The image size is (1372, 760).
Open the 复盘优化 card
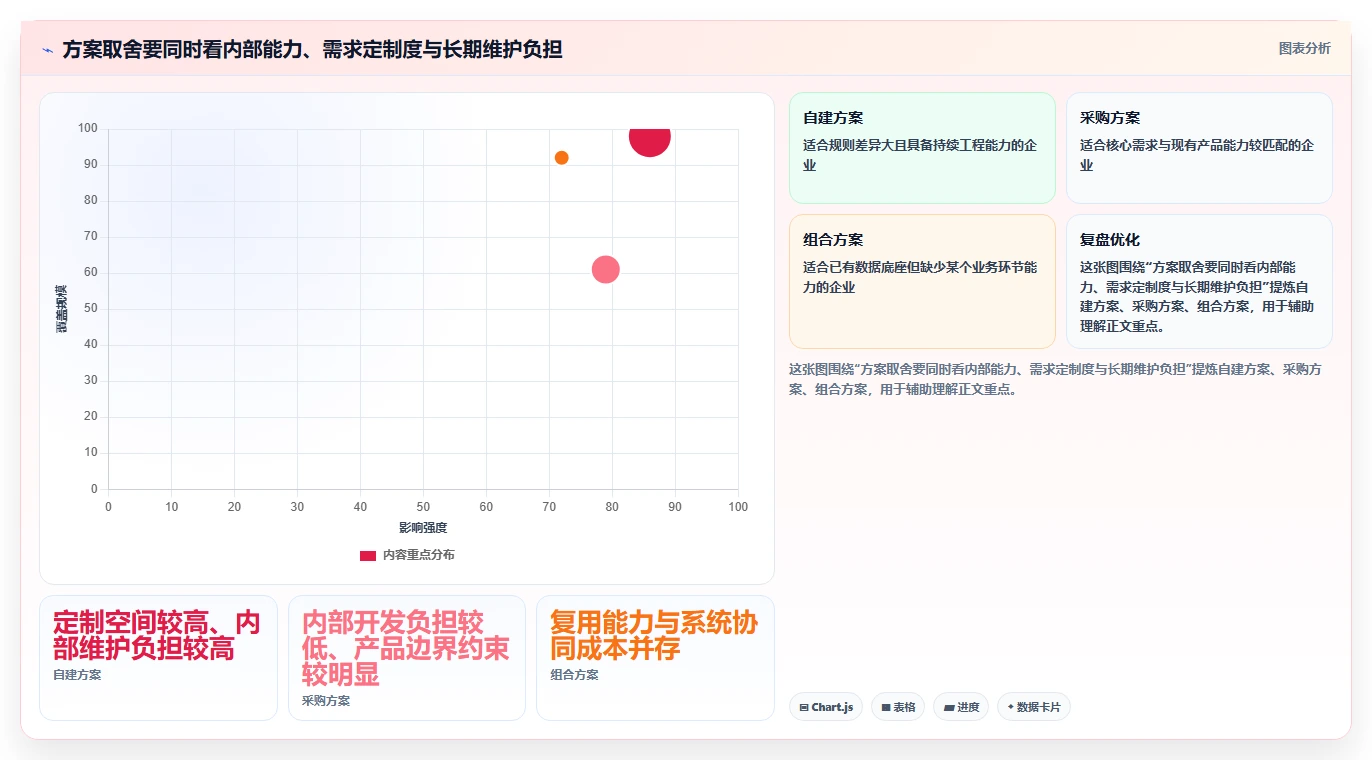pos(1199,281)
